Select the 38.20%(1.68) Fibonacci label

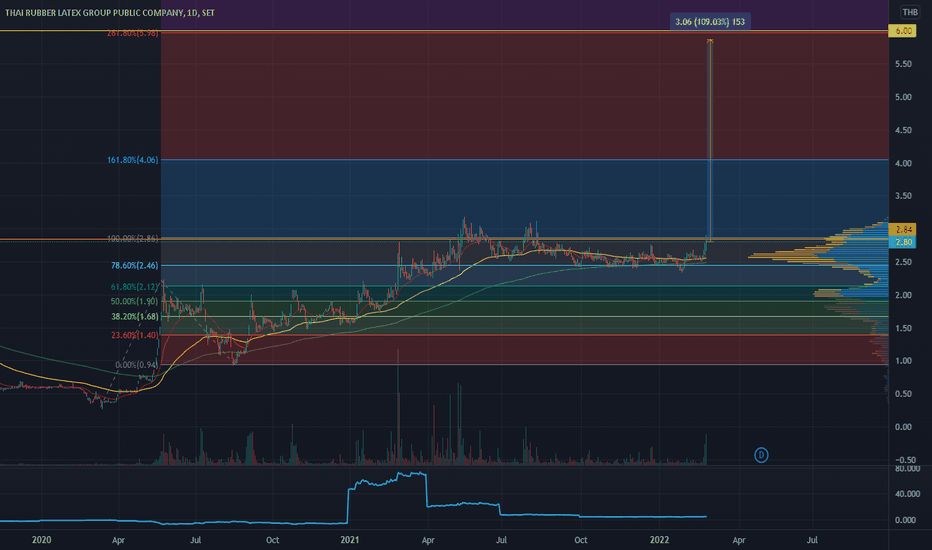point(134,316)
